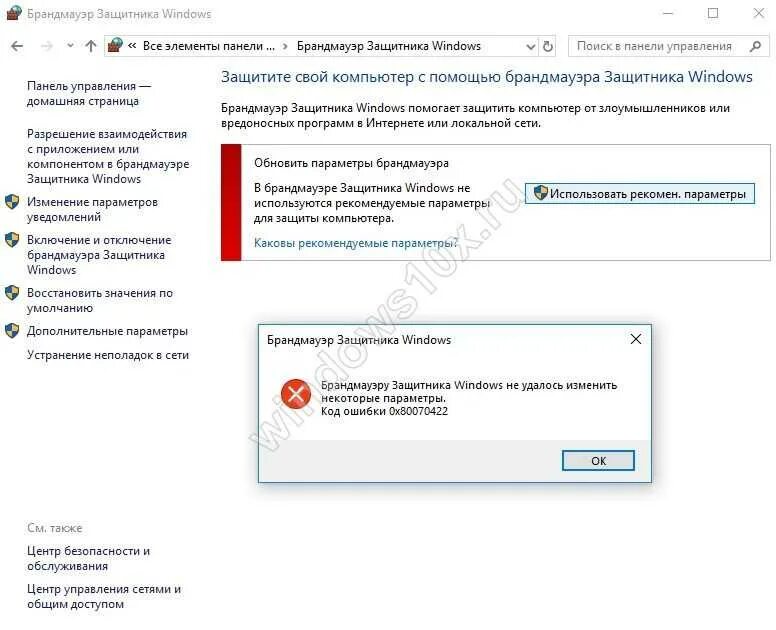Click the forward navigation arrow
The height and width of the screenshot is (630, 776).
47,46
